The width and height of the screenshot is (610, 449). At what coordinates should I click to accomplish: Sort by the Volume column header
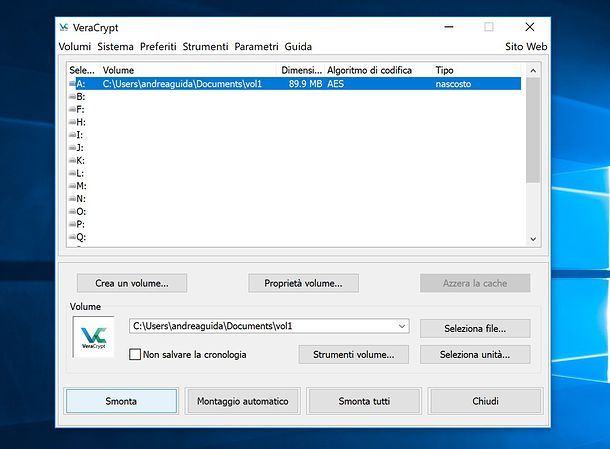point(189,70)
